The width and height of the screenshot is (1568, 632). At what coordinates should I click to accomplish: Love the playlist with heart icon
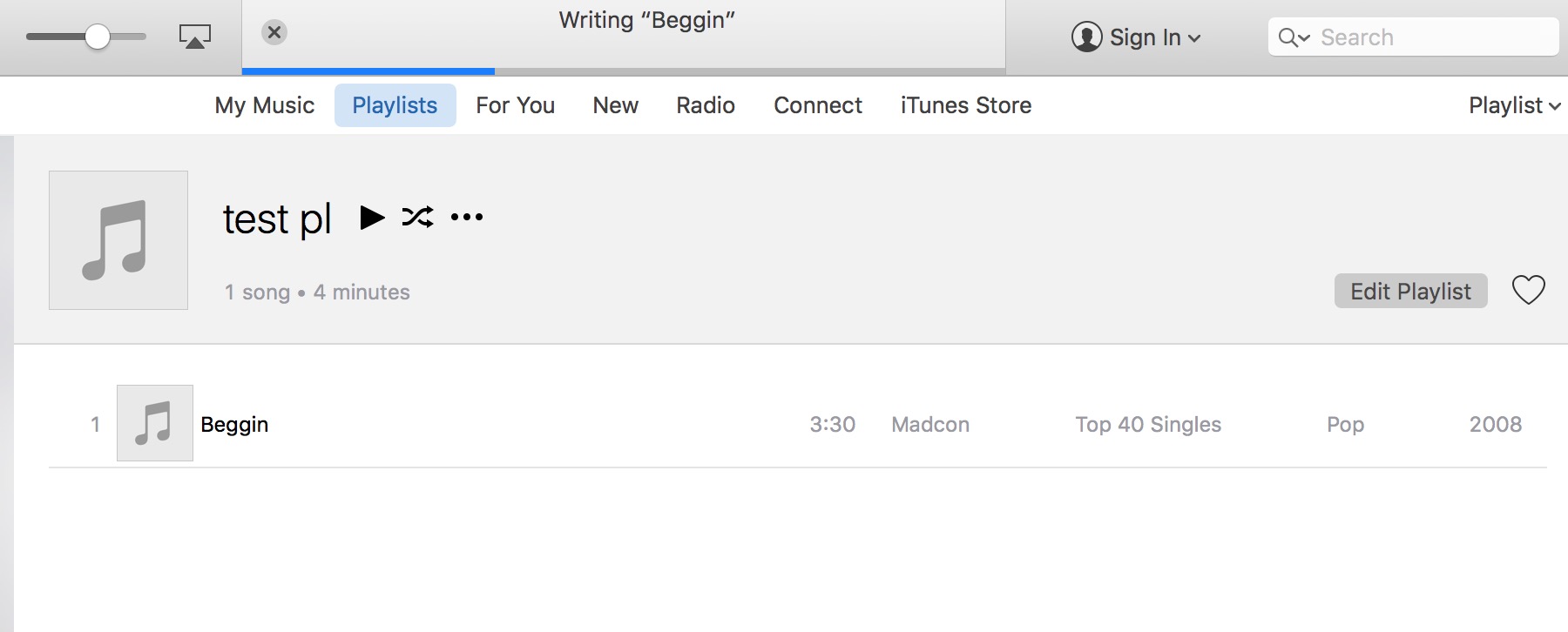tap(1528, 290)
